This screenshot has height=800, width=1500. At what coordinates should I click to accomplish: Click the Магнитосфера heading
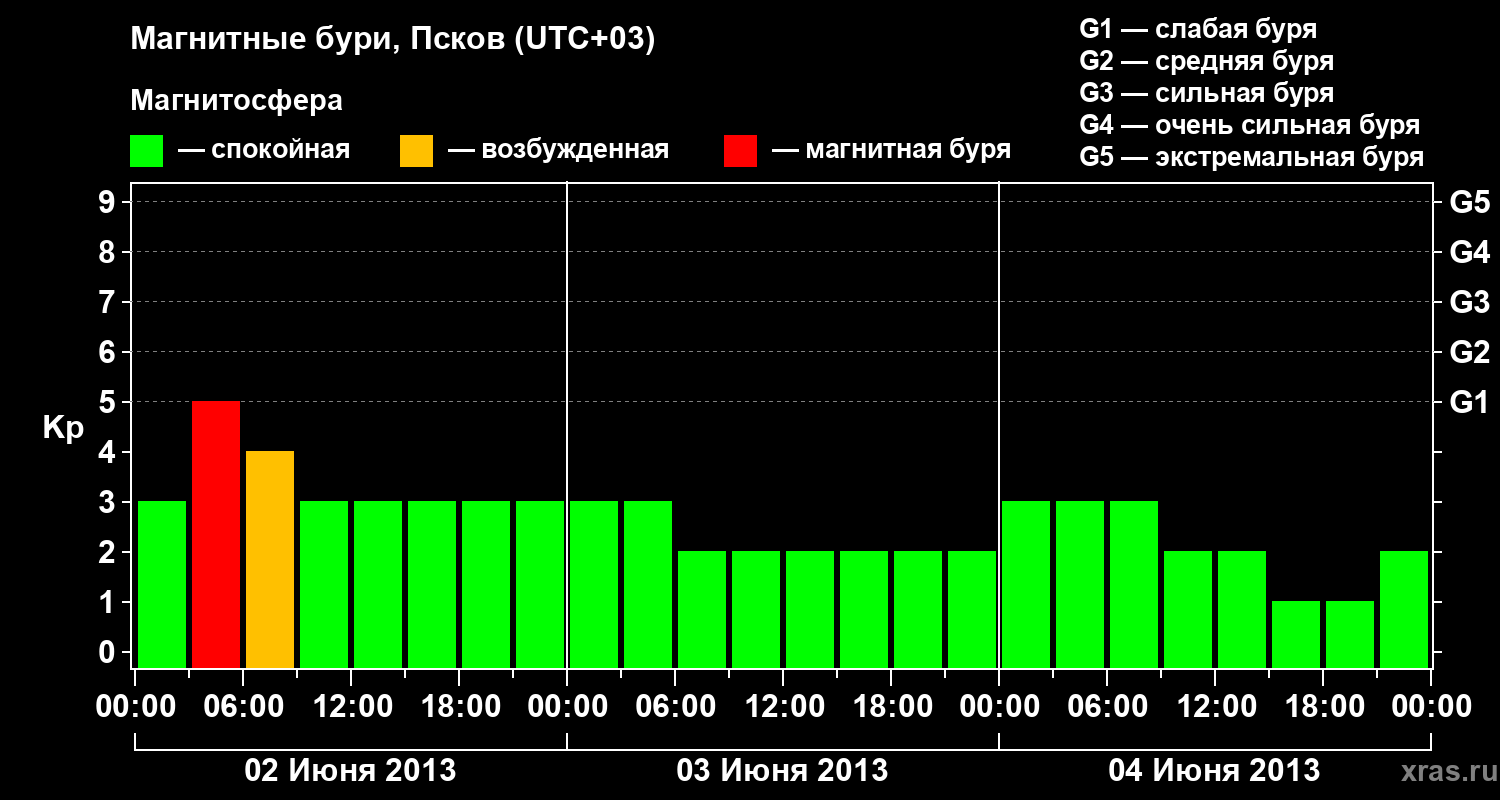(236, 101)
